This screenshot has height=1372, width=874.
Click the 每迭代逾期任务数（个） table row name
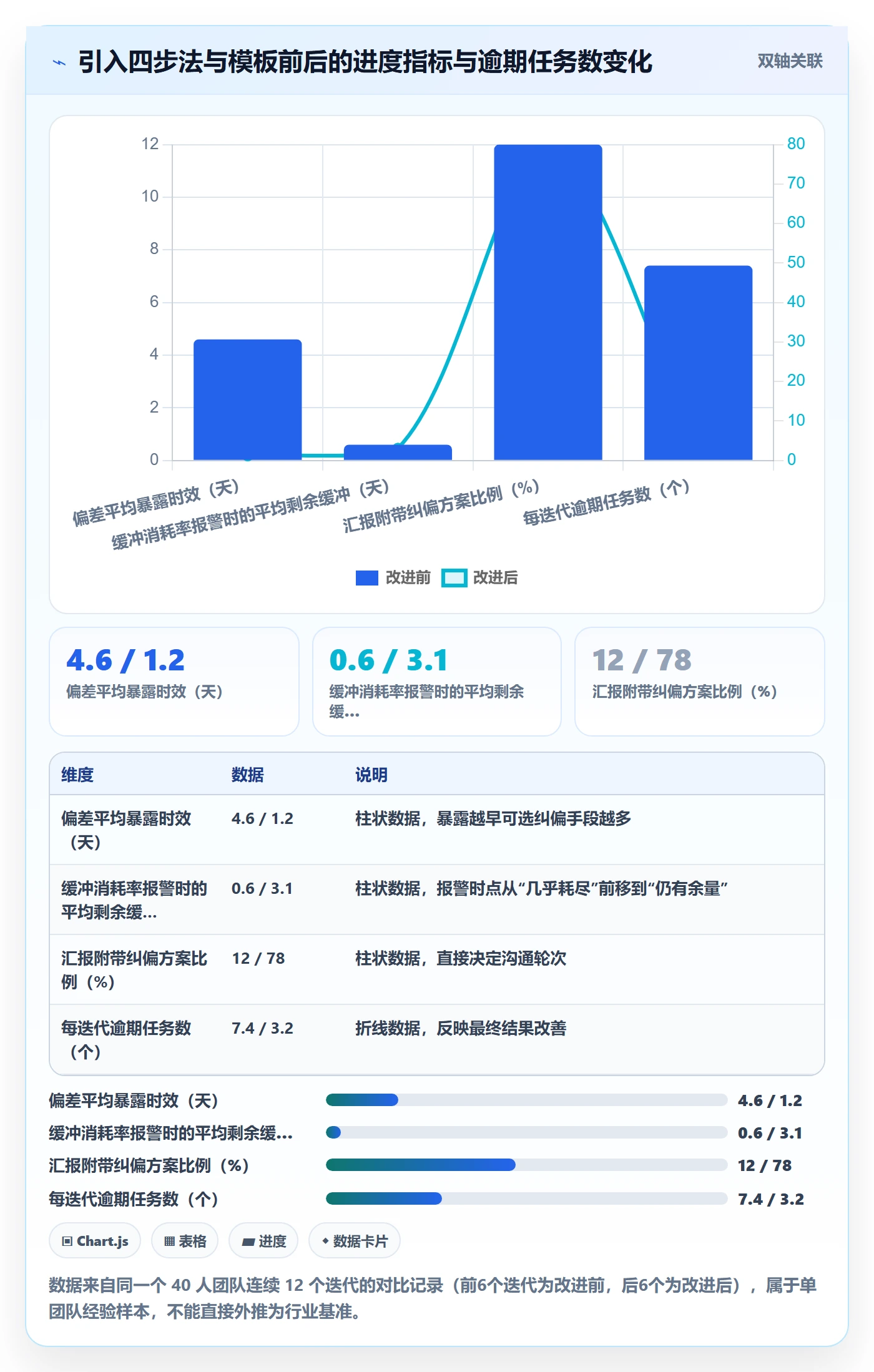click(x=126, y=1040)
